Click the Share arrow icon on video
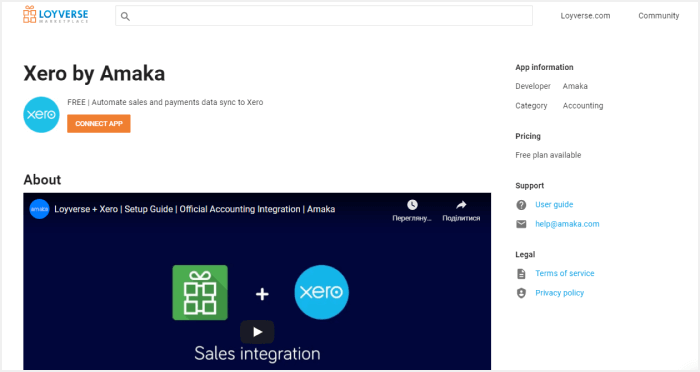Screen dimensions: 700x372 click(x=461, y=205)
